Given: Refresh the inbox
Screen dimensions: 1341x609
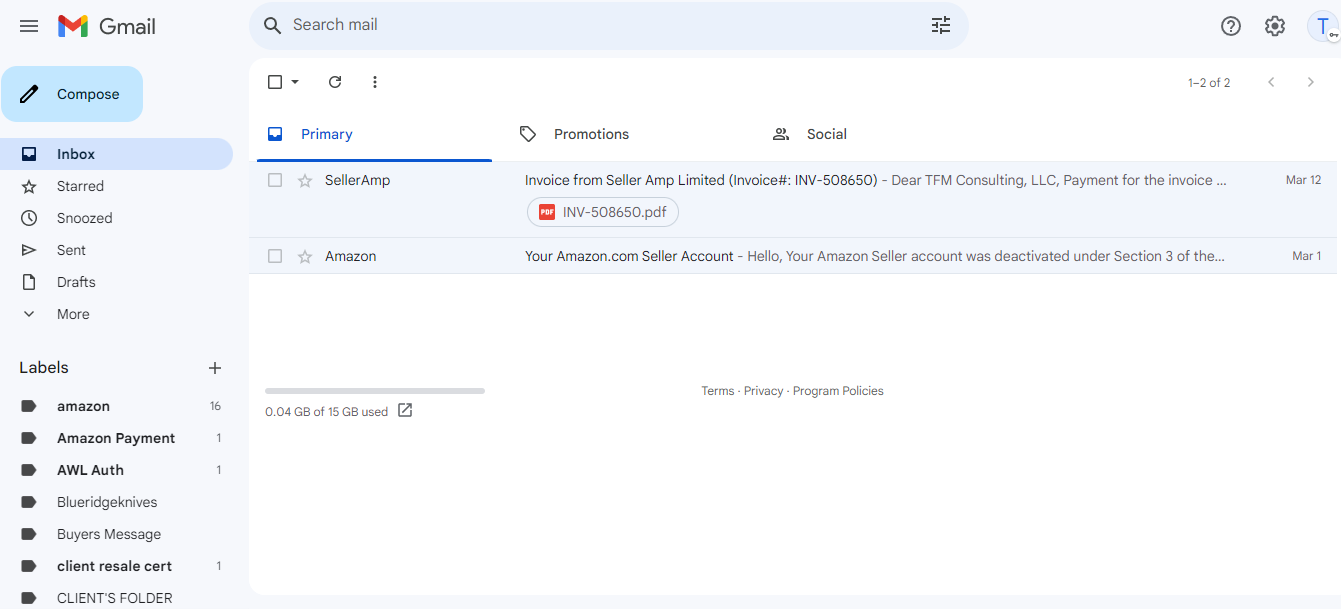Looking at the screenshot, I should tap(335, 82).
